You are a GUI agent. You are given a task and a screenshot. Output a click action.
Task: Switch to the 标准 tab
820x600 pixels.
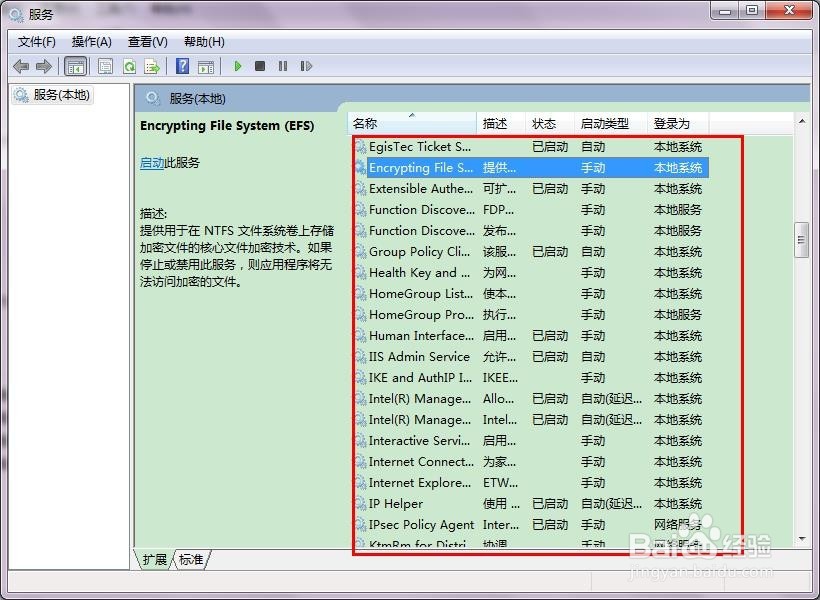point(191,560)
